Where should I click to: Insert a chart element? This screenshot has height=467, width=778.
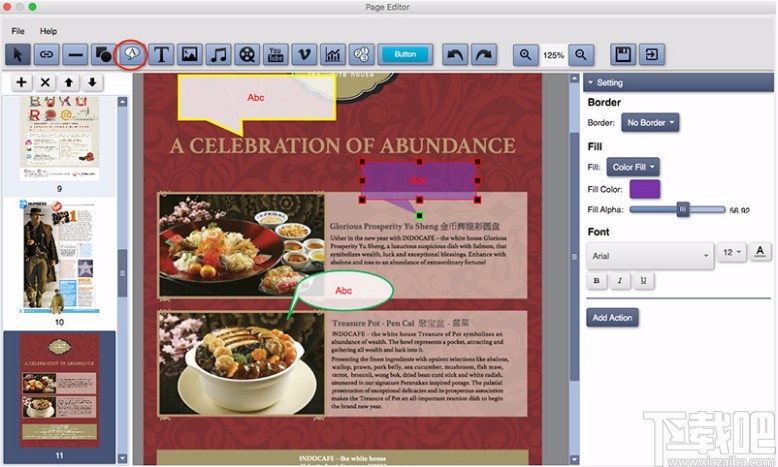click(333, 55)
